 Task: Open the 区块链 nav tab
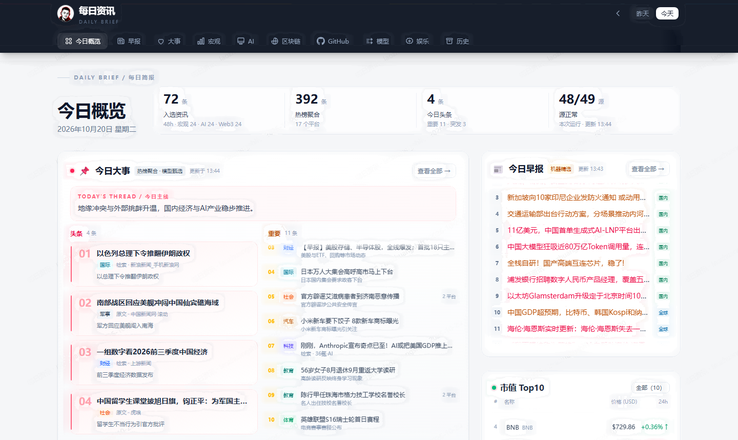pos(286,41)
